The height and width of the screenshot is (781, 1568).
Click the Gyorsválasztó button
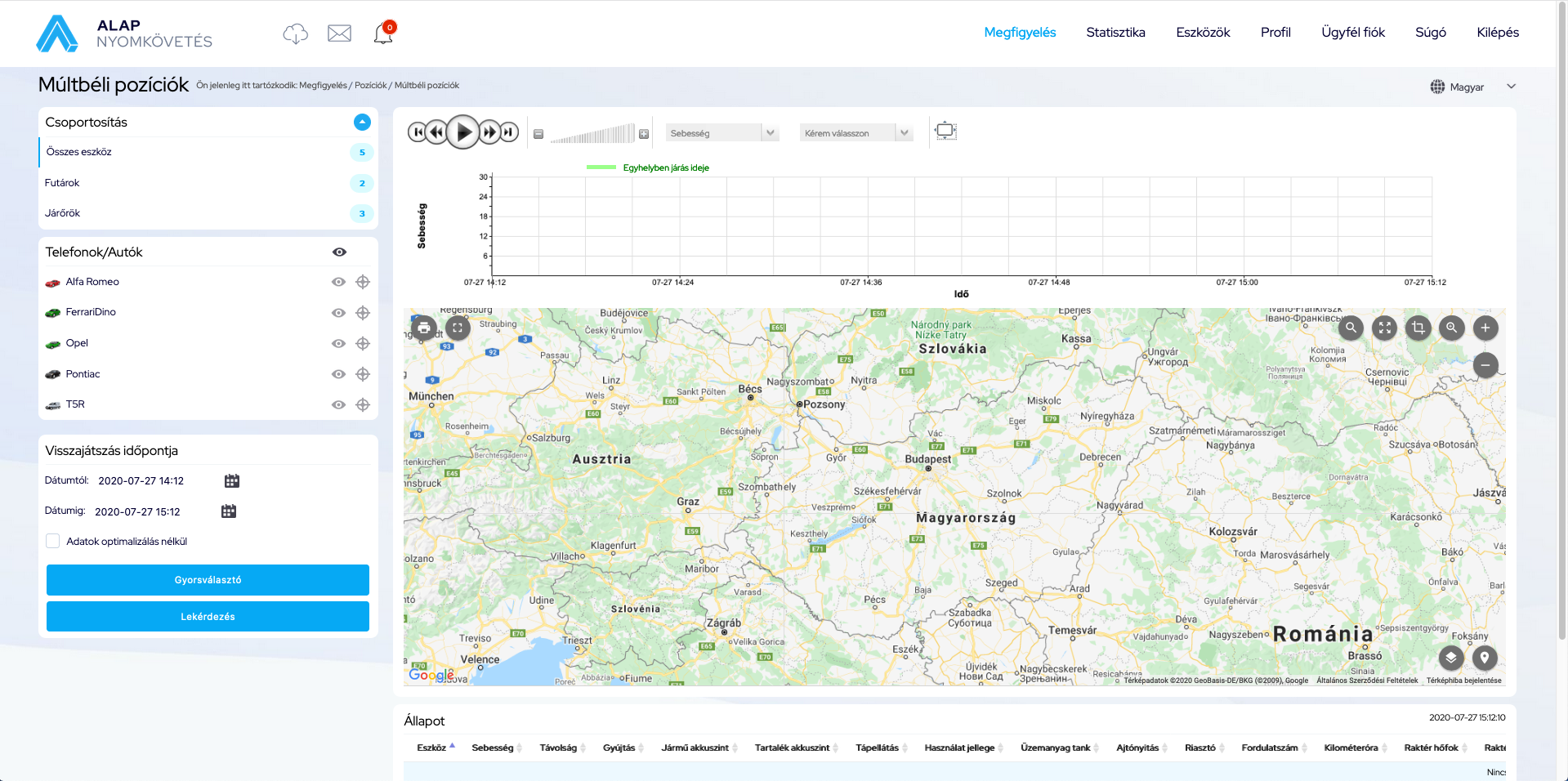click(x=208, y=580)
